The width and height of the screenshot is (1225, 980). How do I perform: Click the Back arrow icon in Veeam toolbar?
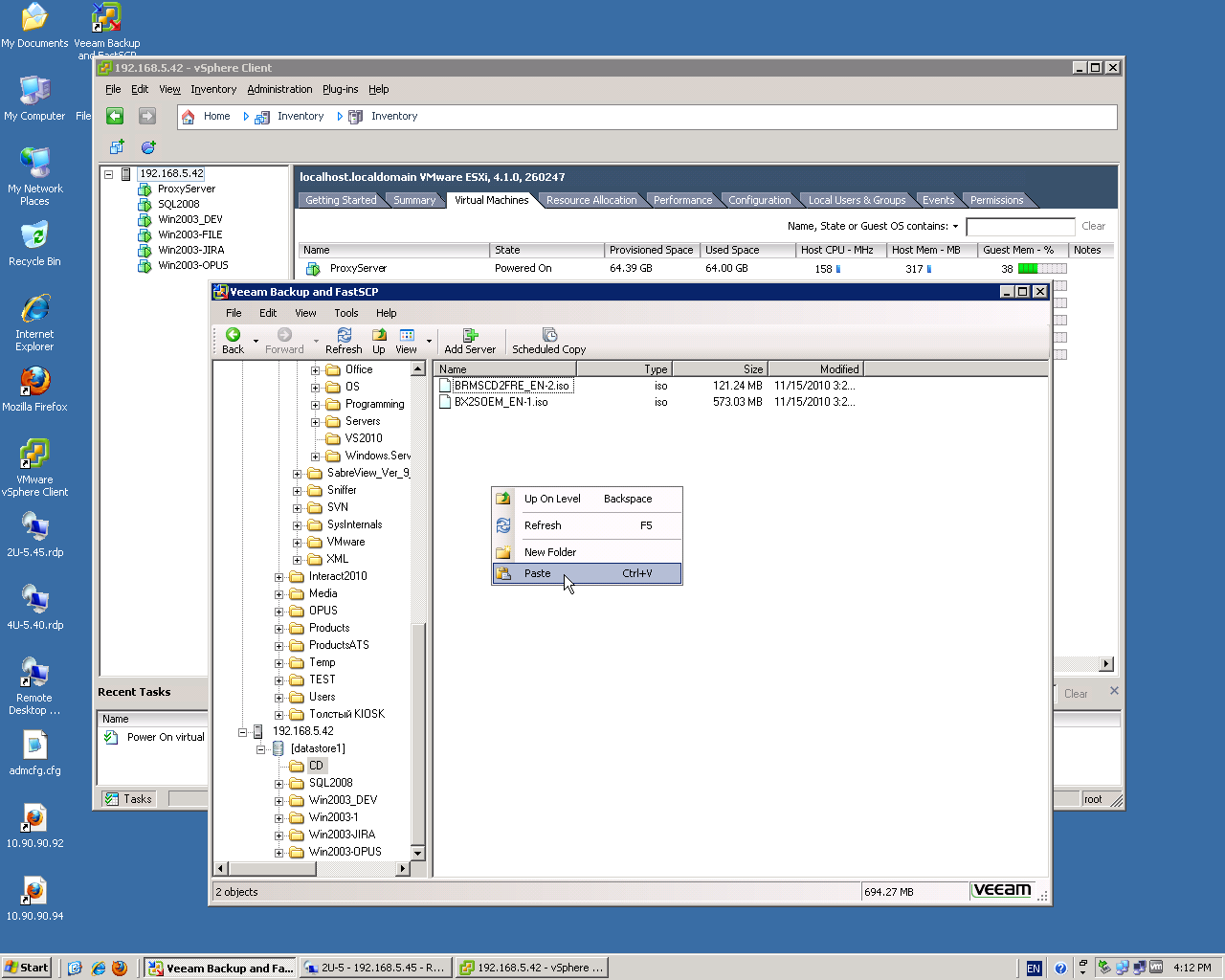click(233, 335)
